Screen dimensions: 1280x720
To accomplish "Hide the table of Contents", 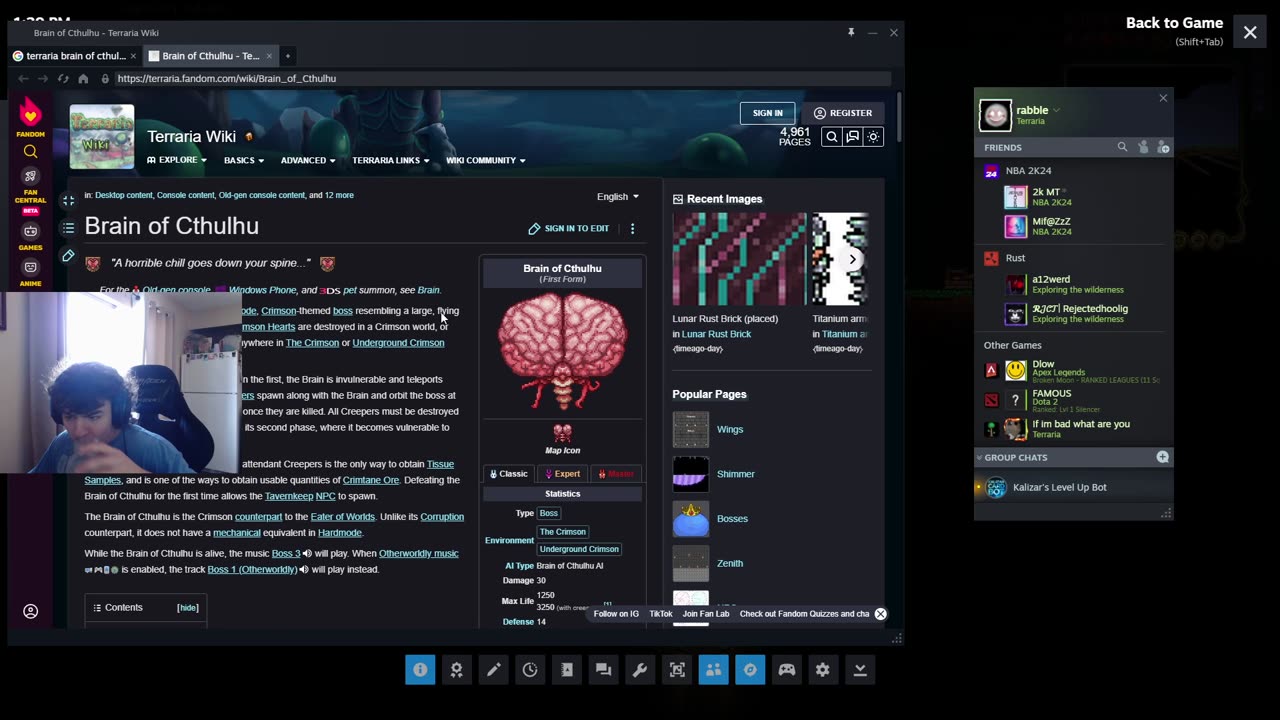I will pos(188,608).
